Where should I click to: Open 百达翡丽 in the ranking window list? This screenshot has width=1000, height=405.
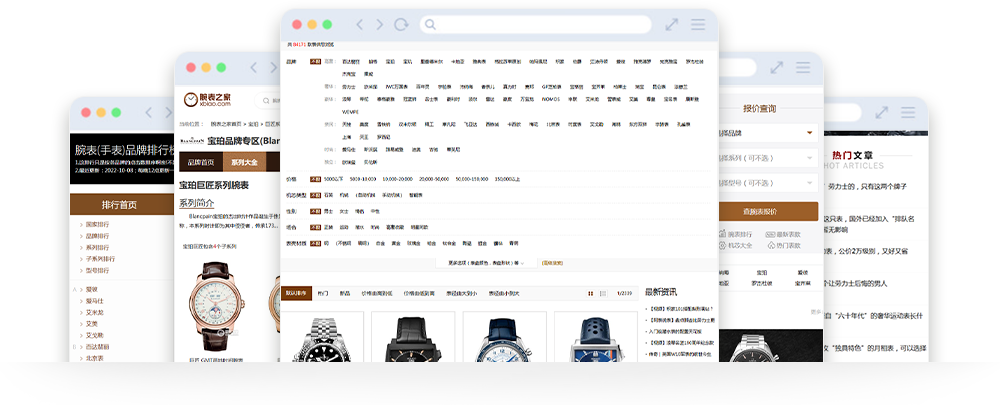98,347
